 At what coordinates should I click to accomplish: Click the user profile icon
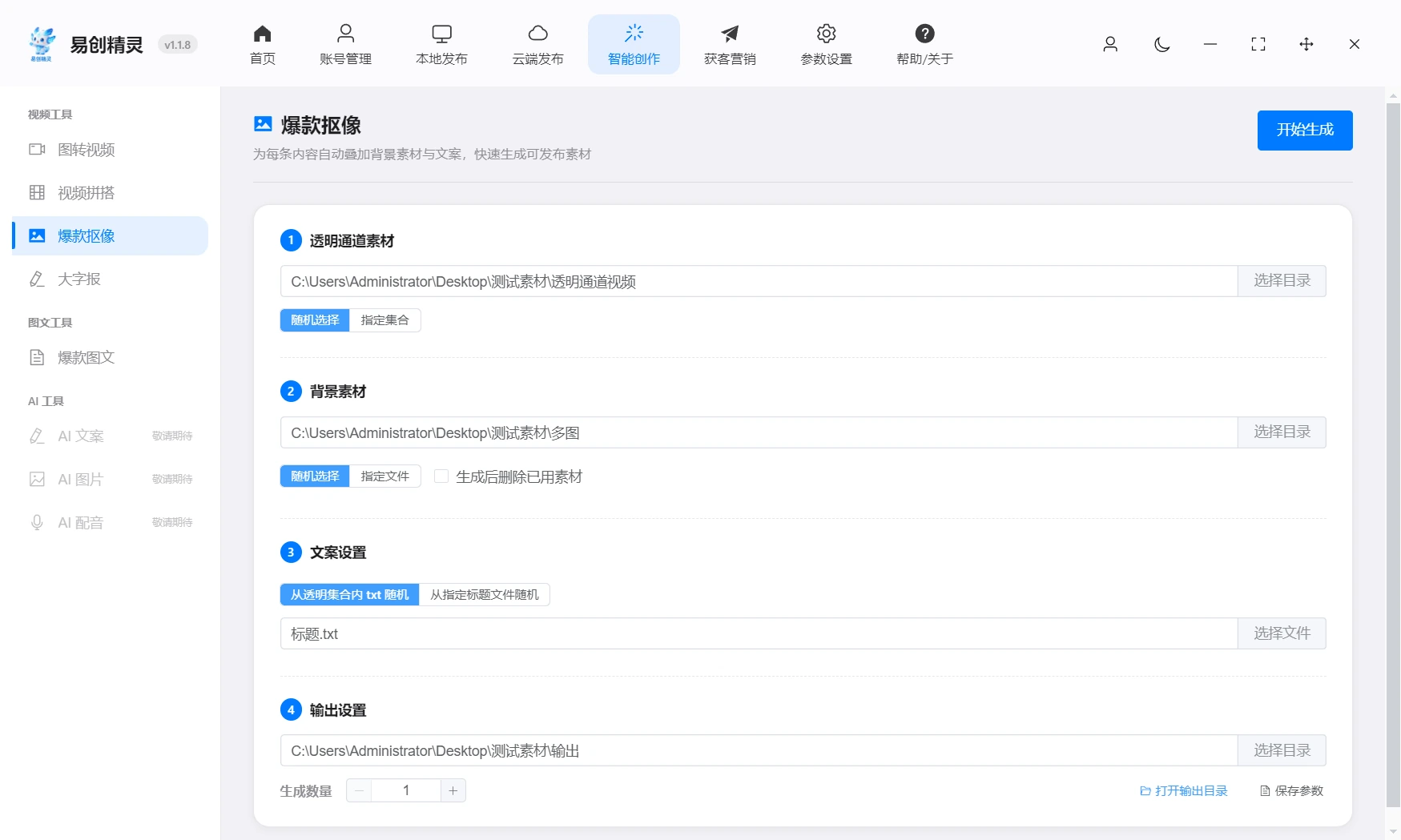pyautogui.click(x=1110, y=44)
